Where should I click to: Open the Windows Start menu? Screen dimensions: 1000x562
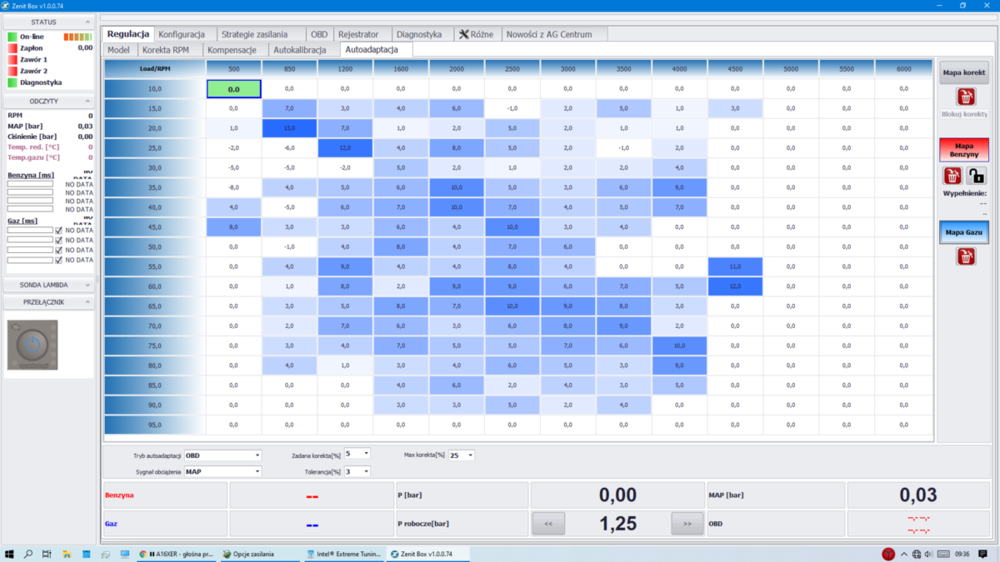10,553
